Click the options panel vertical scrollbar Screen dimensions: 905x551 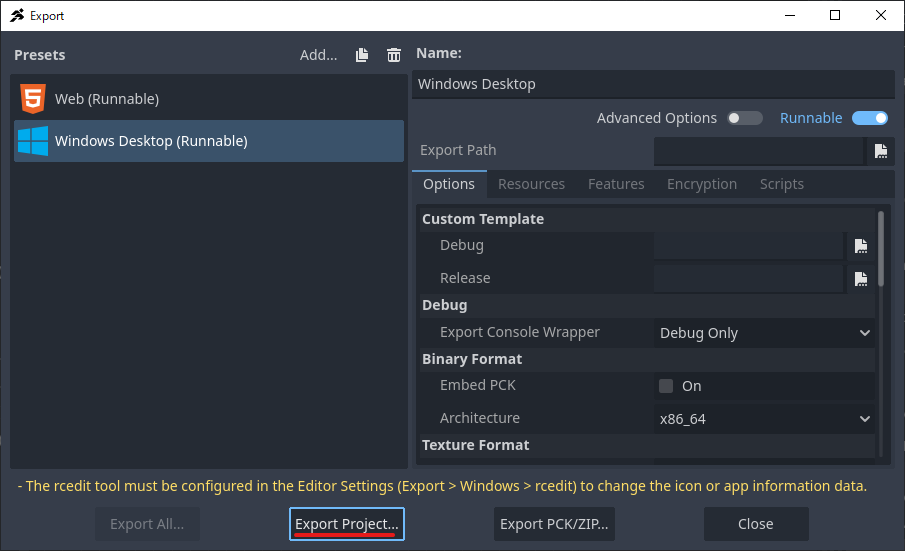881,249
